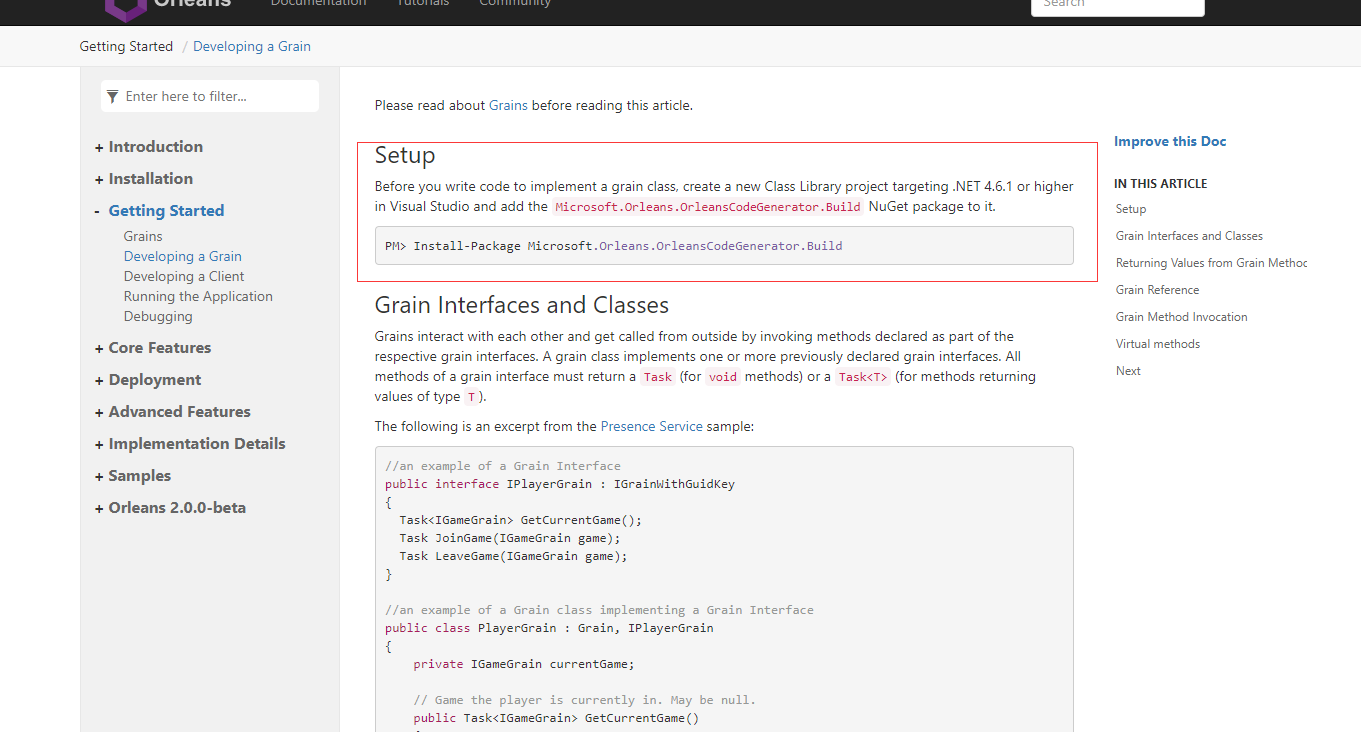
Task: Click the Orleans logo icon
Action: point(124,10)
